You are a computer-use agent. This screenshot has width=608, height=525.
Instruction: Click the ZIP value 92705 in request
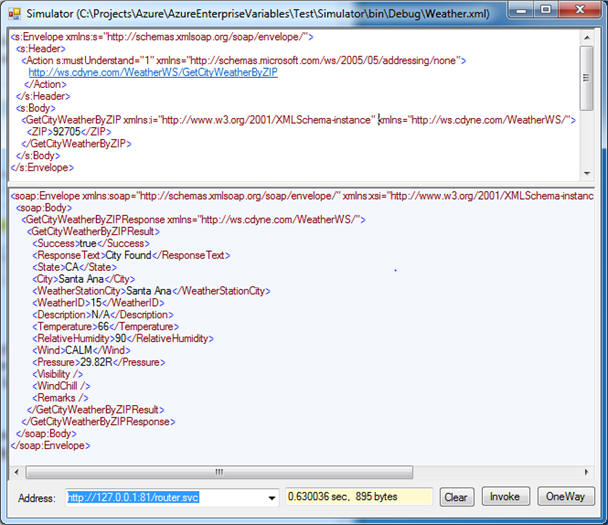click(x=67, y=131)
